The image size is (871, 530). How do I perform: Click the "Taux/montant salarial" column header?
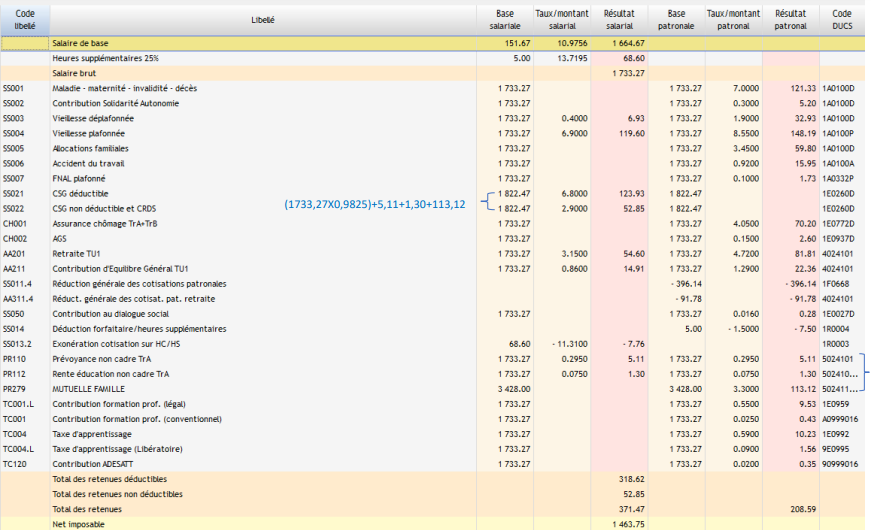point(563,19)
